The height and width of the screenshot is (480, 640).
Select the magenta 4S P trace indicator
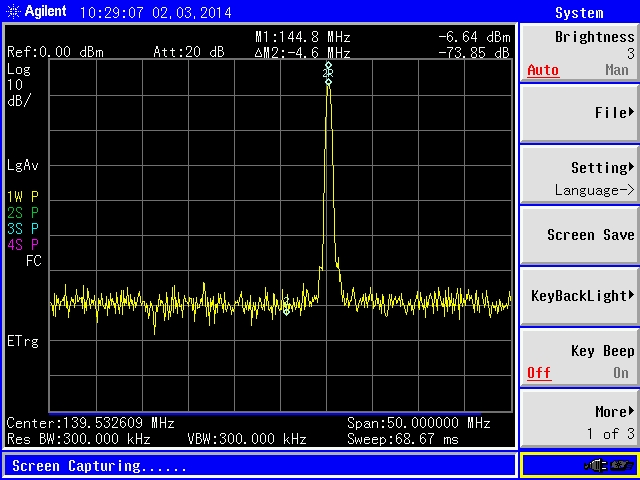click(x=22, y=245)
